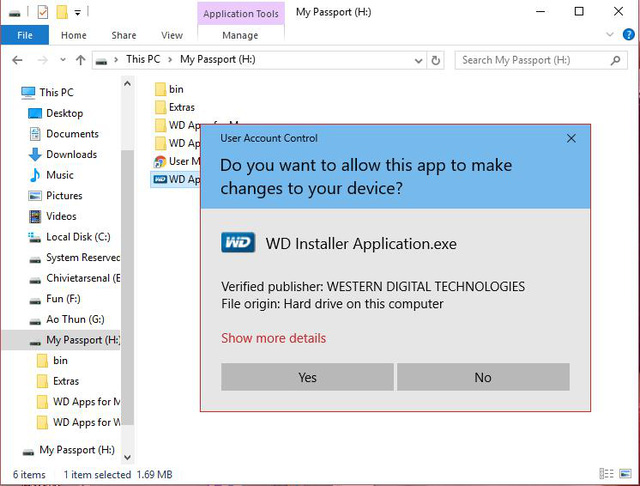The width and height of the screenshot is (640, 486).
Task: Open the recent locations dropdown arrow
Action: pyautogui.click(x=62, y=60)
